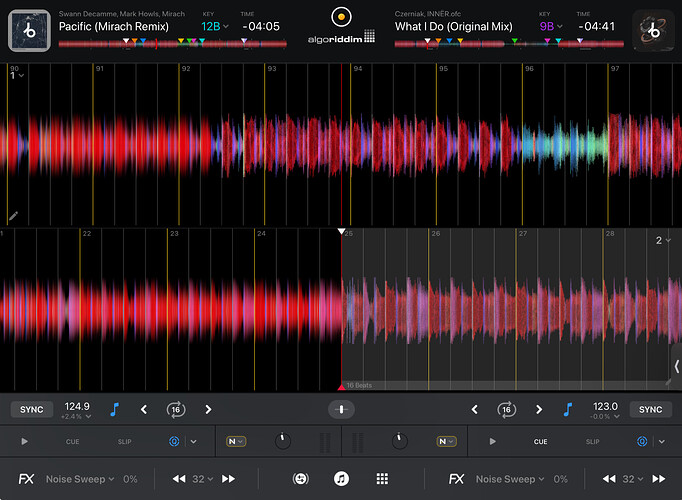Viewport: 682px width, 500px height.
Task: Click deck 2 filter knob
Action: (x=399, y=441)
